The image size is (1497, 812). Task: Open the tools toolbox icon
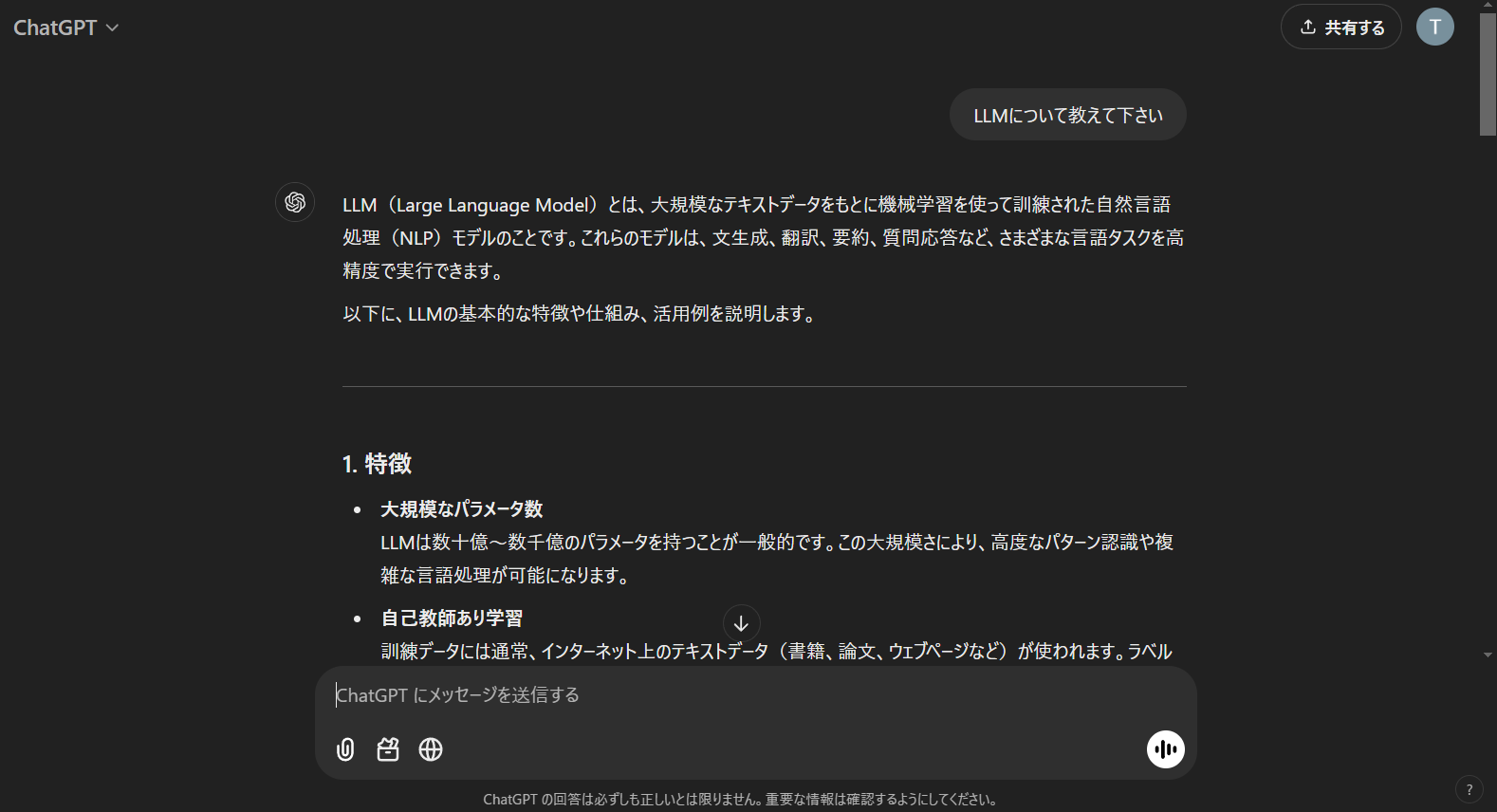[388, 749]
